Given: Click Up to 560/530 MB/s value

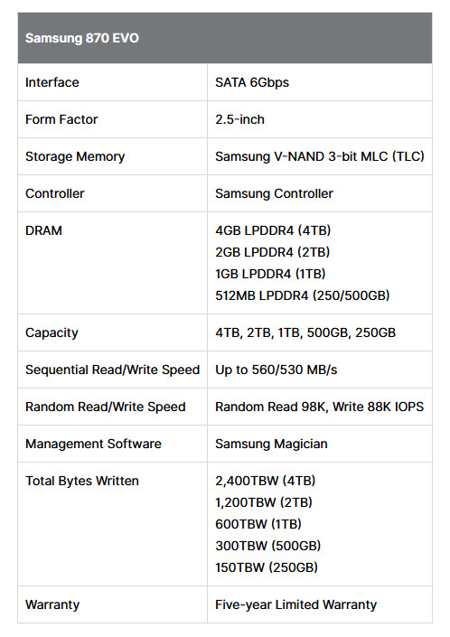Looking at the screenshot, I should coord(276,370).
